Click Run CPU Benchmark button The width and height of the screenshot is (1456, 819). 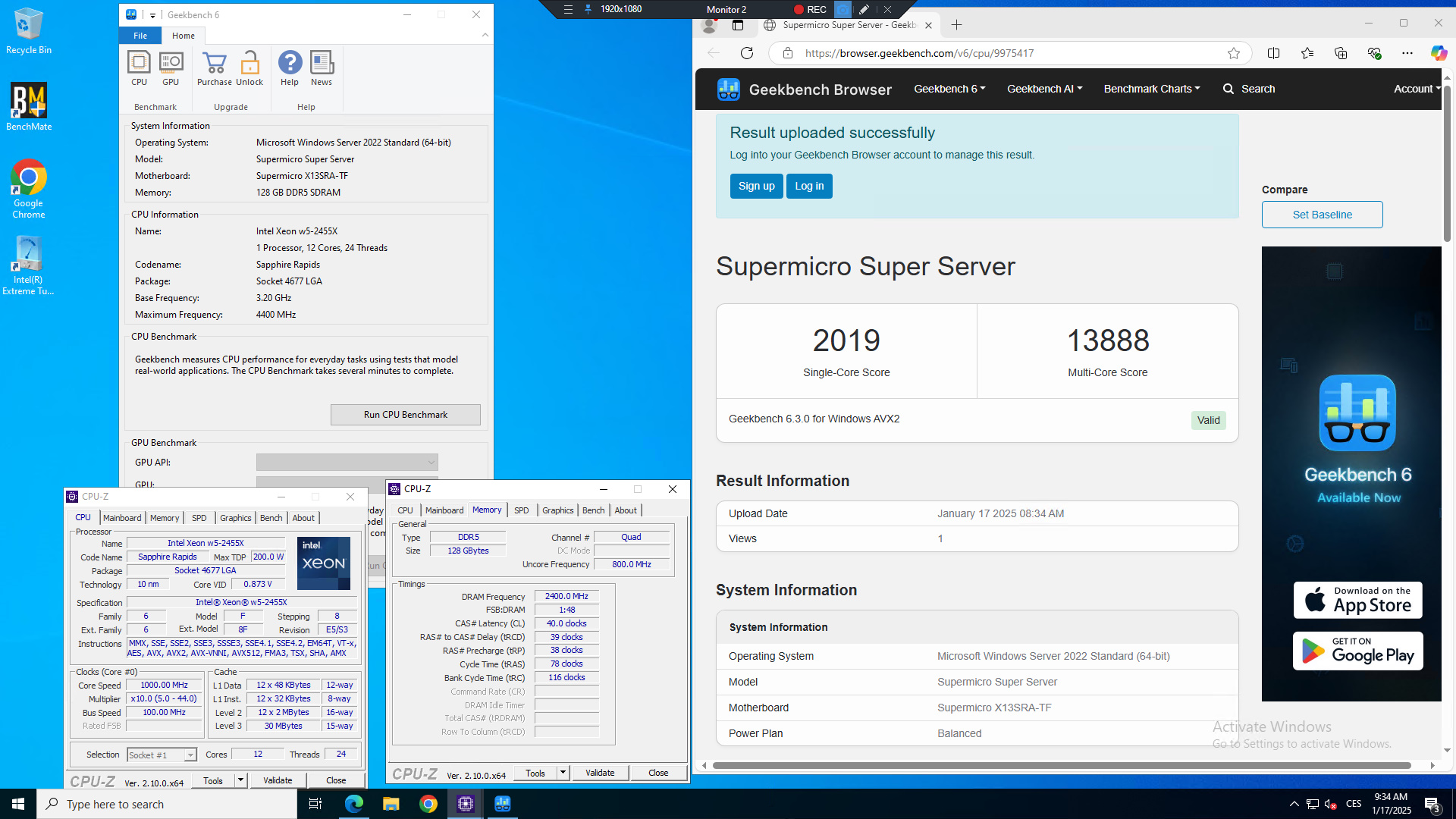point(406,415)
